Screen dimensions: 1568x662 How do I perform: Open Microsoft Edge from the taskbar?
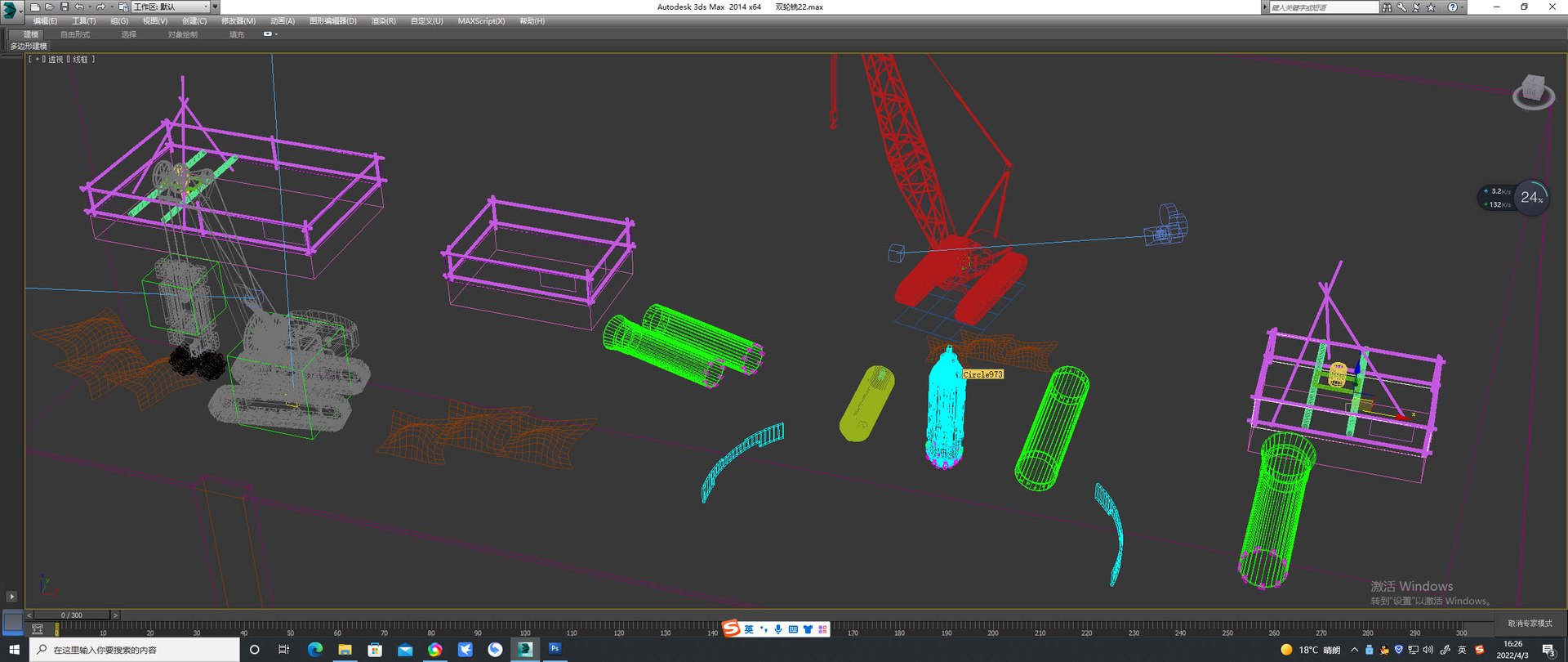(315, 650)
